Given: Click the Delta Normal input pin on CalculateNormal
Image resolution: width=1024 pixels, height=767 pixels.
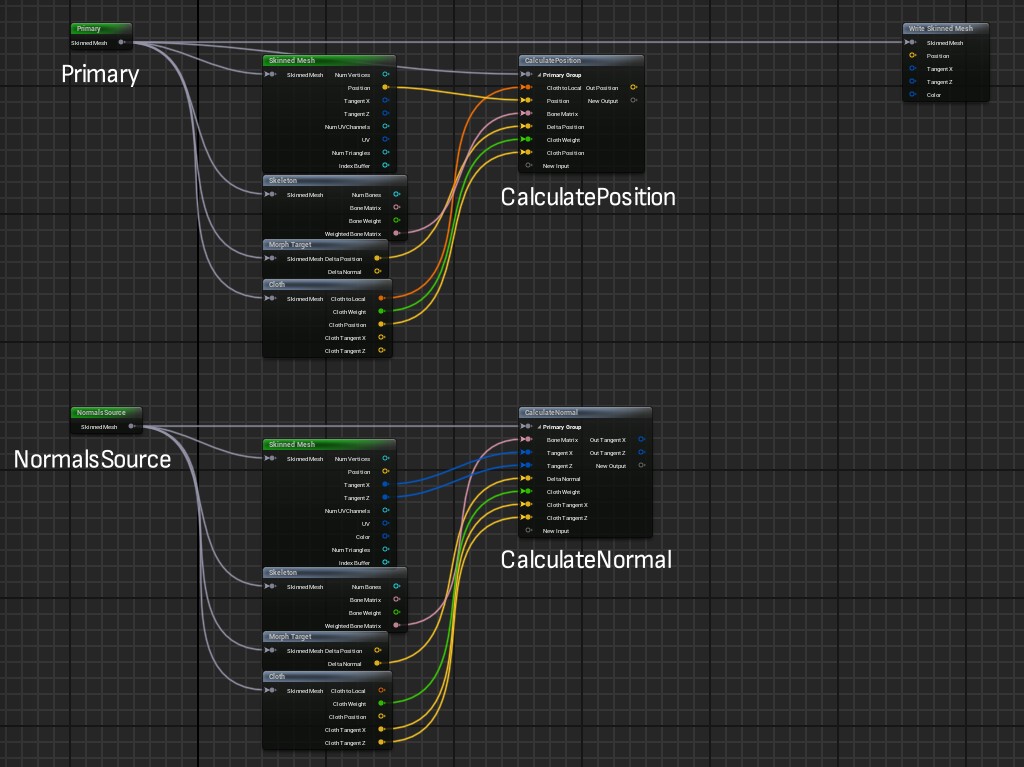Looking at the screenshot, I should pos(526,479).
